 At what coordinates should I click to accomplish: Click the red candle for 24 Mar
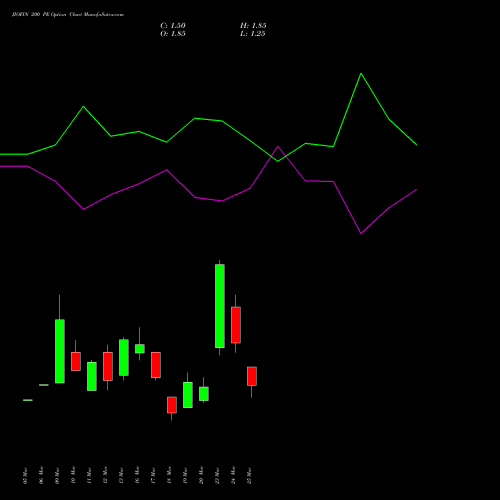tap(236, 325)
